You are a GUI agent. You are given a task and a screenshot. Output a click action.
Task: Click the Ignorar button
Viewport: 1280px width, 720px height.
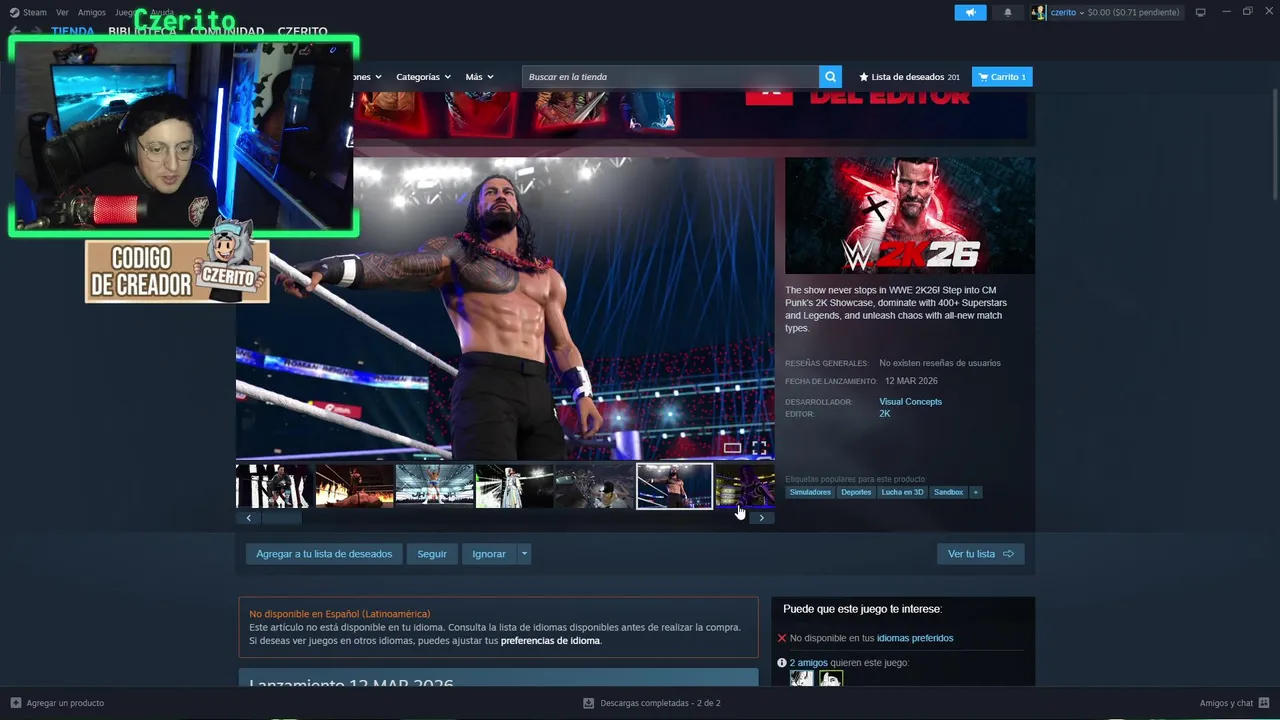[489, 554]
